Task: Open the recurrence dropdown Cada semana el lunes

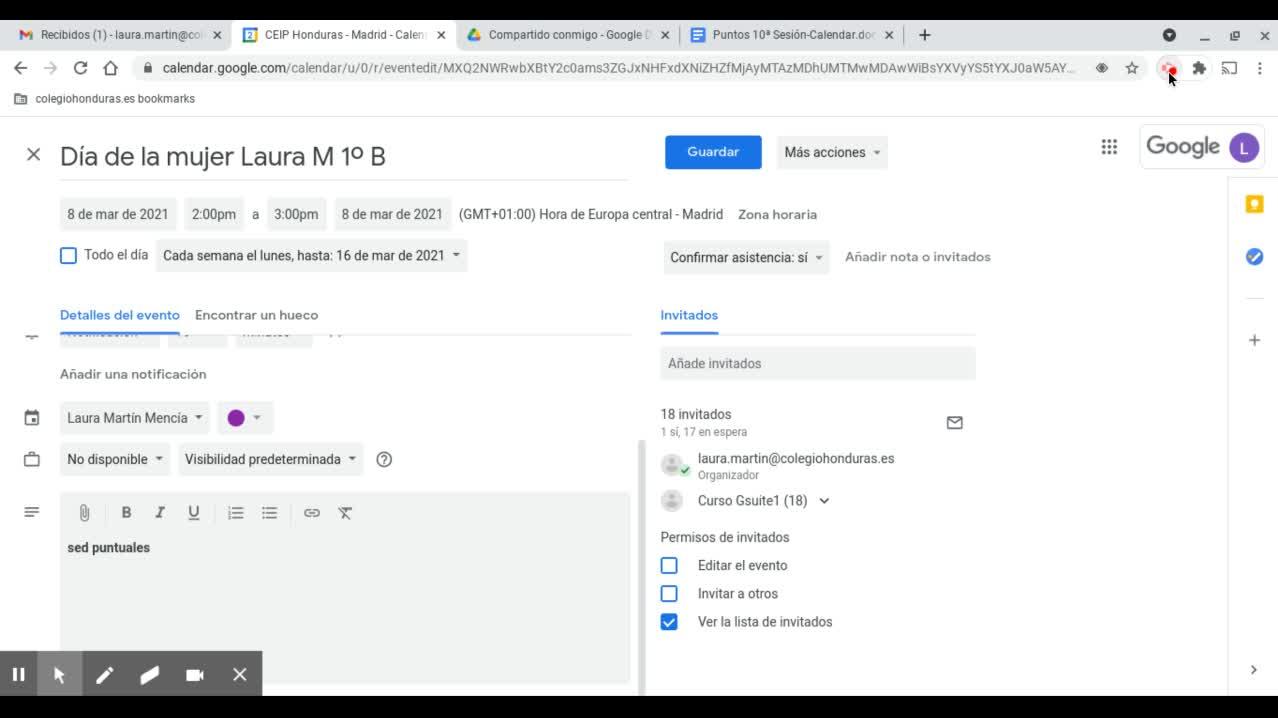Action: (x=311, y=255)
